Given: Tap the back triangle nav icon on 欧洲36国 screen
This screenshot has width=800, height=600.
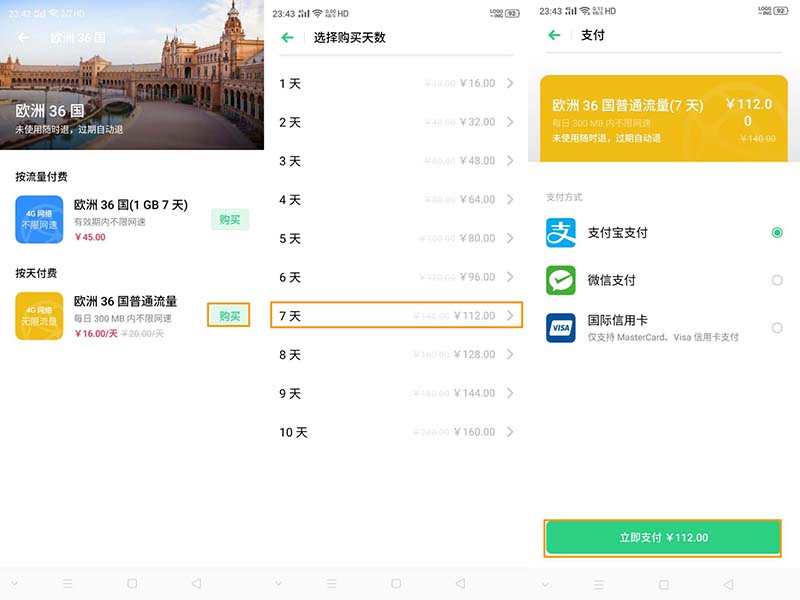Looking at the screenshot, I should pyautogui.click(x=196, y=583).
